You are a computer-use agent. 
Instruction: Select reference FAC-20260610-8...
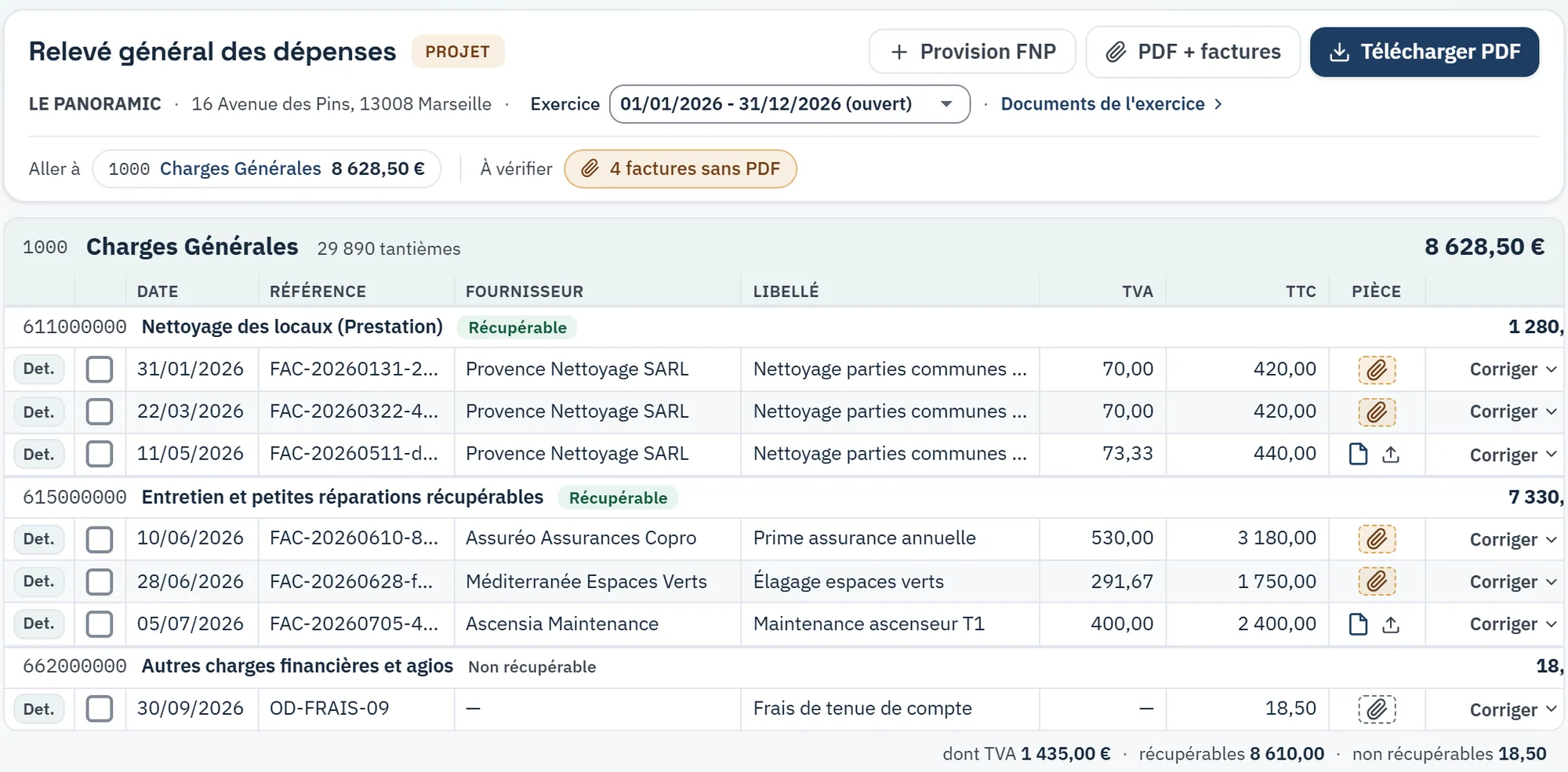[354, 538]
